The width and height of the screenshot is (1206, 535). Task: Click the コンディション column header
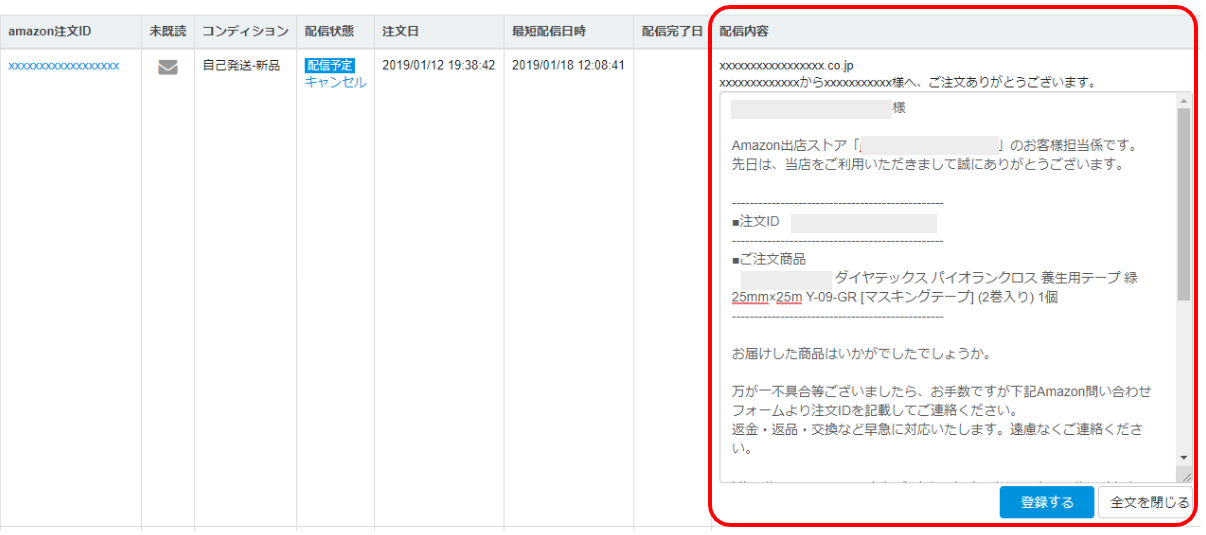(245, 32)
